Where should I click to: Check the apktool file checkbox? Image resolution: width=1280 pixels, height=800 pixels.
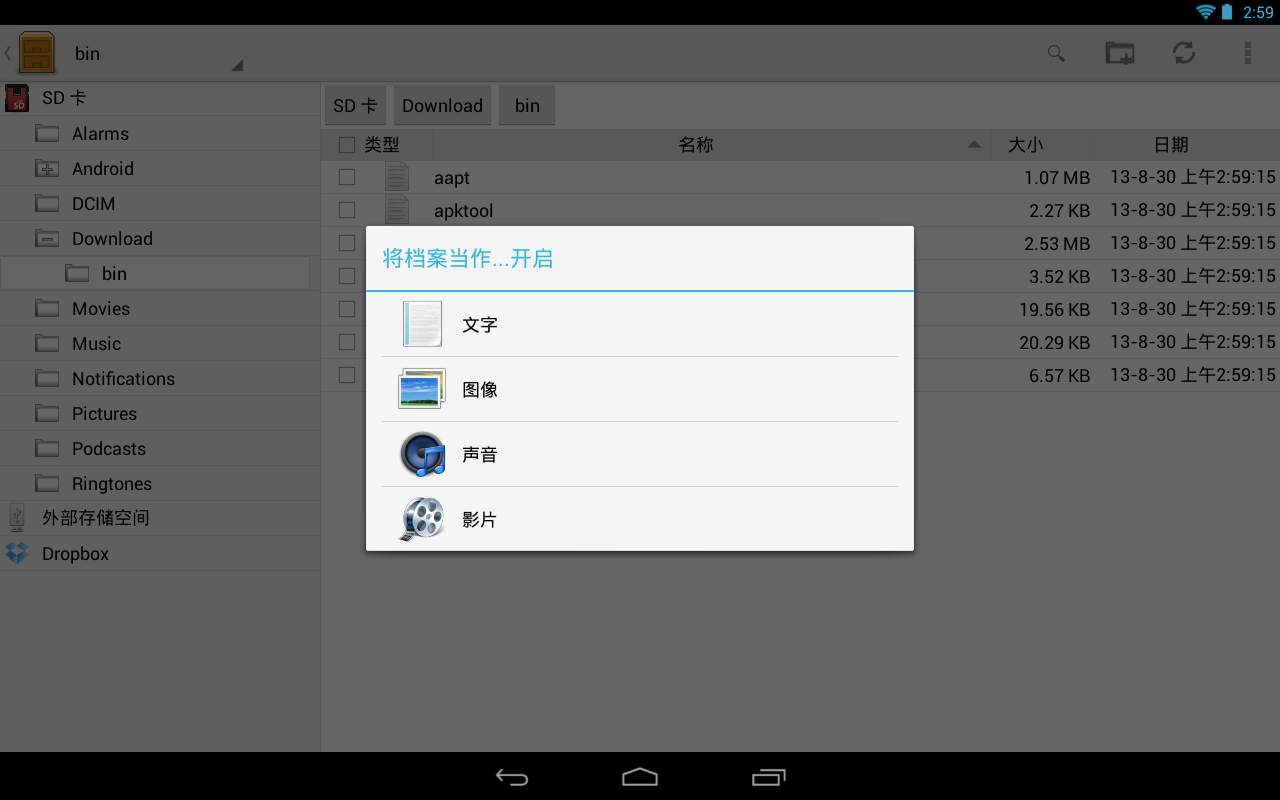347,210
